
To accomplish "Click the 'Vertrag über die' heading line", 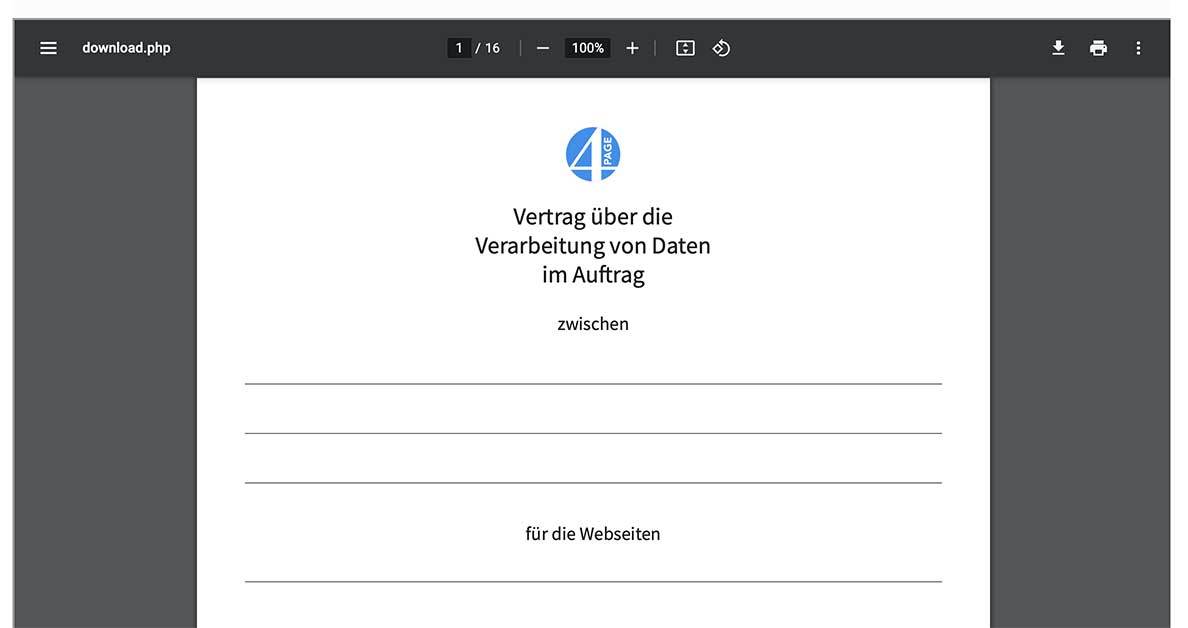I will [593, 217].
